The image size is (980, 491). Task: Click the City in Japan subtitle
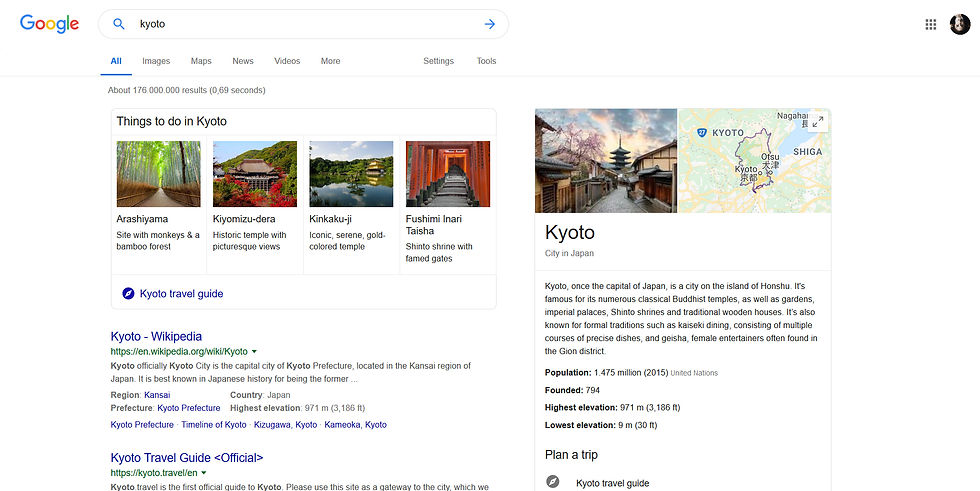(569, 254)
